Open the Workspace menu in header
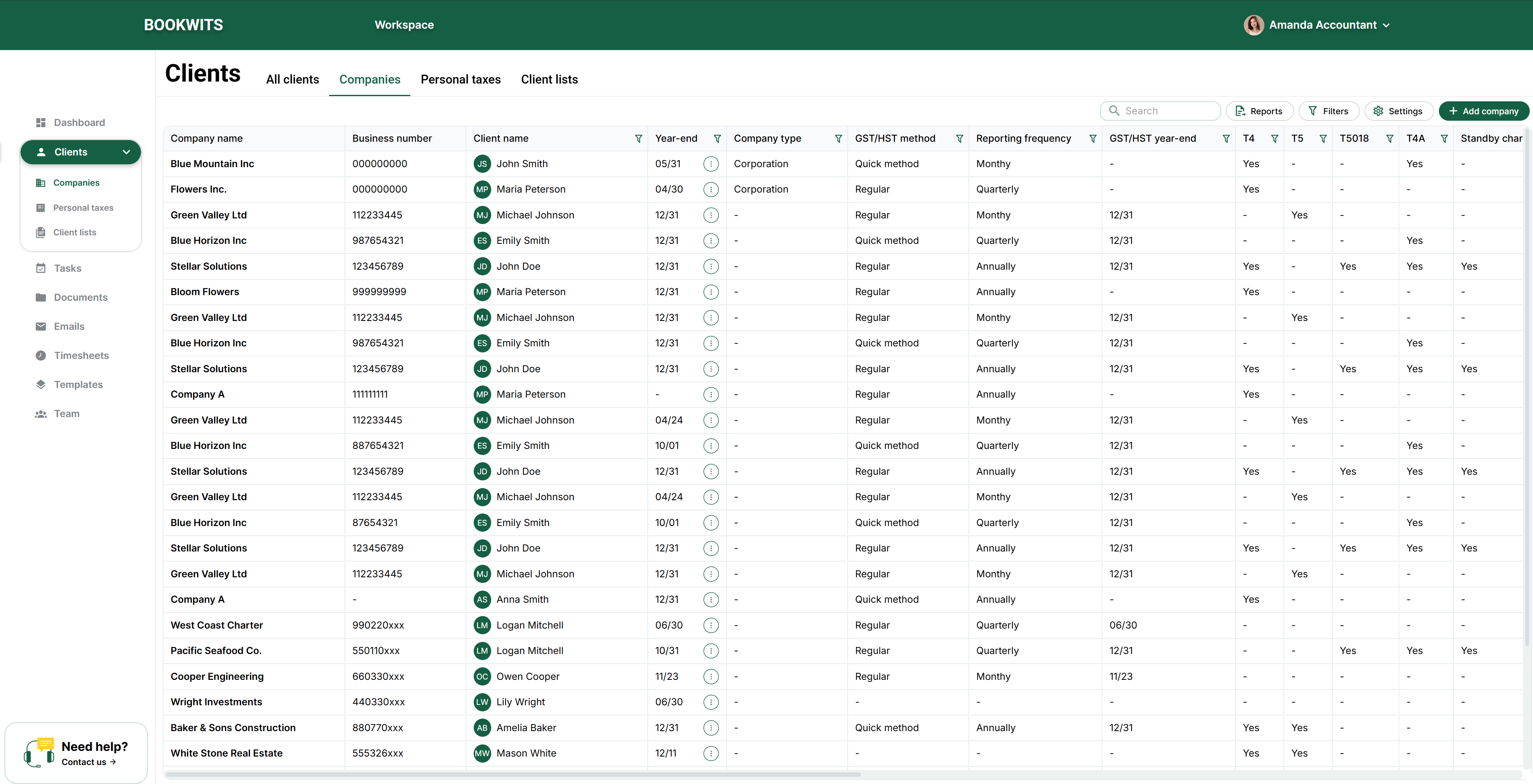Viewport: 1533px width, 784px height. [x=404, y=25]
